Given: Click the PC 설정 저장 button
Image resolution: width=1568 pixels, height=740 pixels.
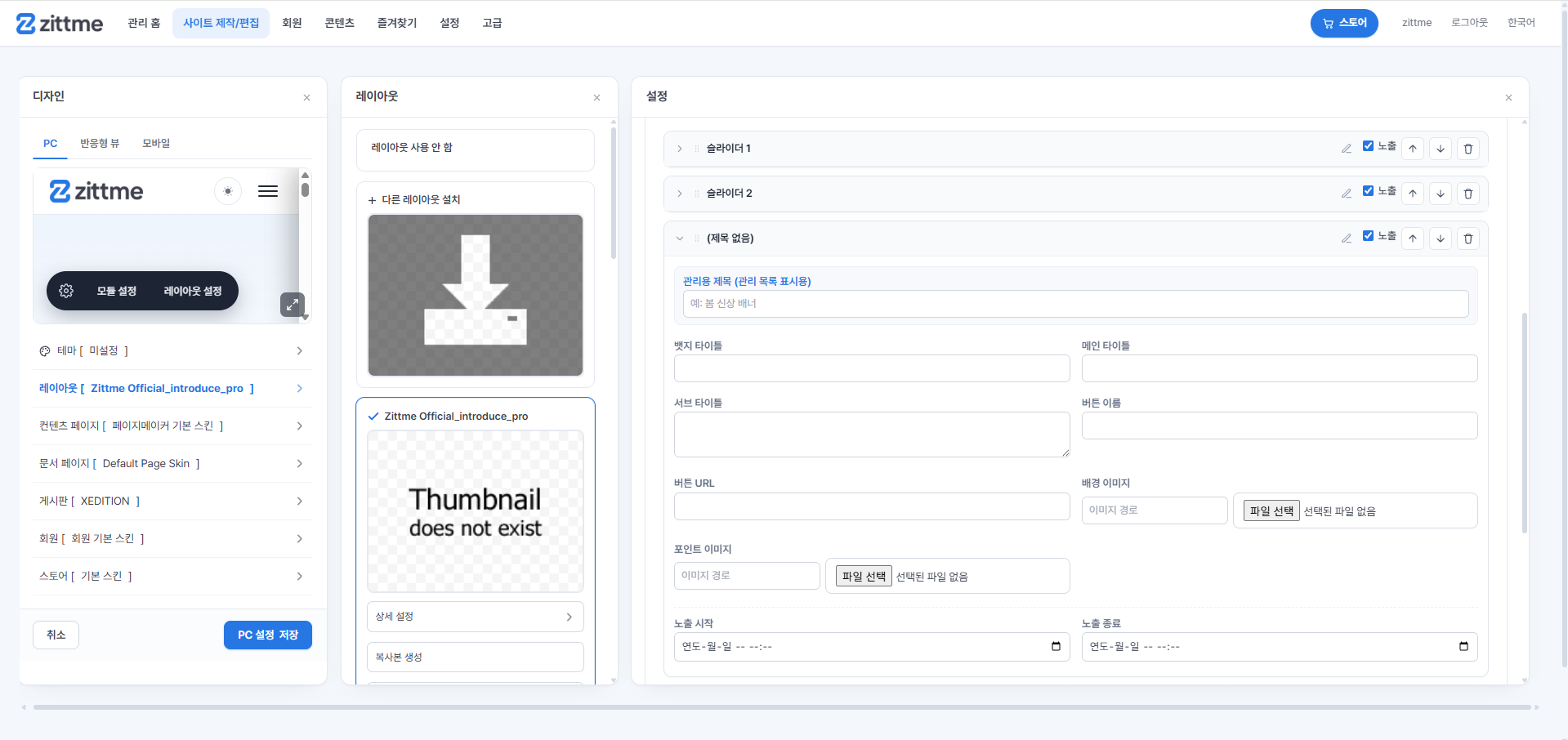Looking at the screenshot, I should pos(268,635).
